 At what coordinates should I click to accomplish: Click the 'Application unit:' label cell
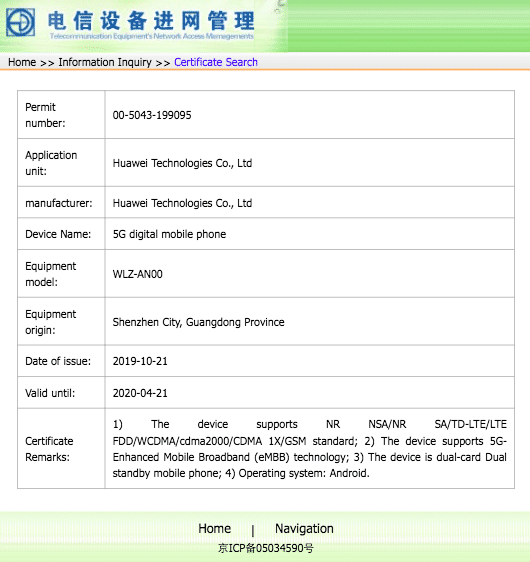coord(61,163)
